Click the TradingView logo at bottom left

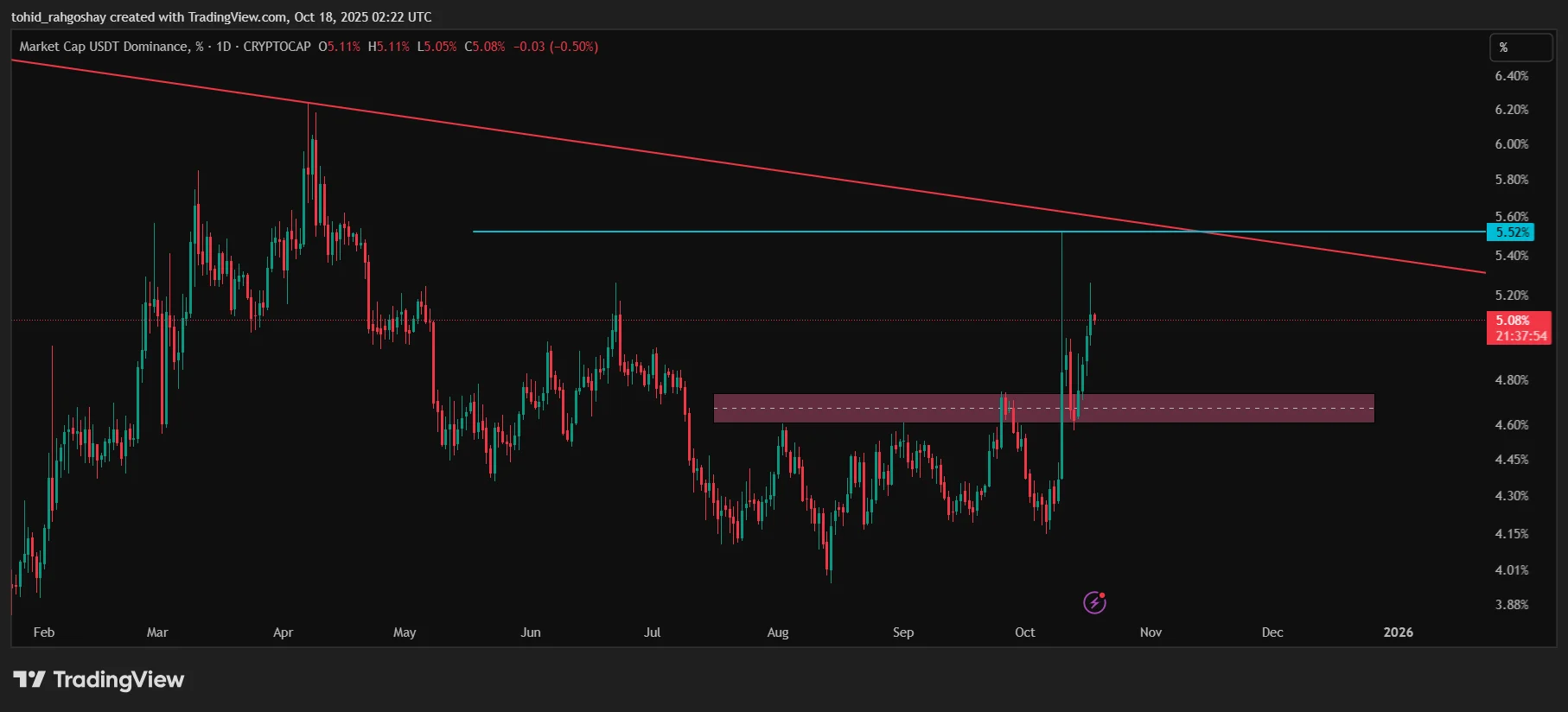(x=99, y=680)
